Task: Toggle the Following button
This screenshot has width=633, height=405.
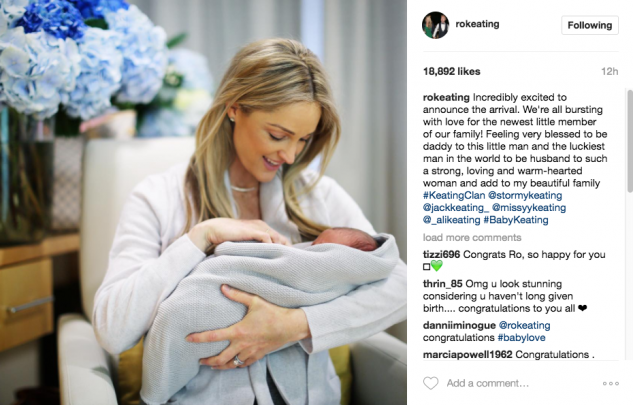Action: 590,25
